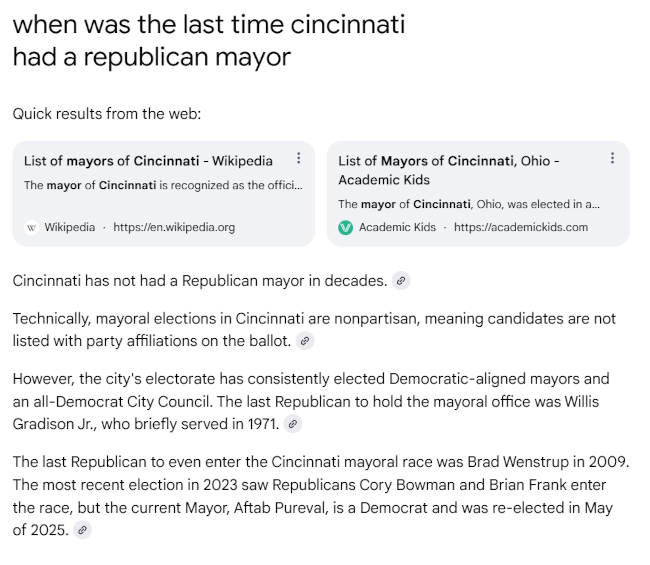
Task: Click the paragraph mentioning Willis Gradison Jr.
Action: 310,401
